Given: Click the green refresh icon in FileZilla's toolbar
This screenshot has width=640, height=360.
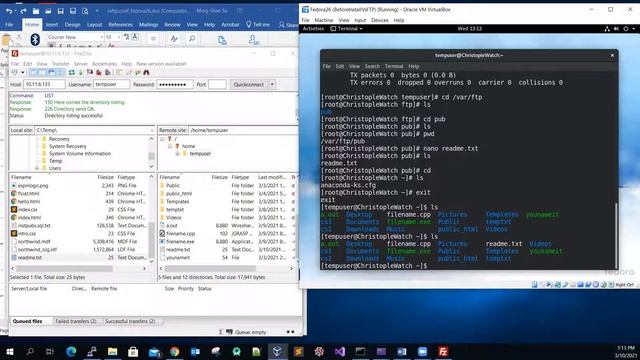Looking at the screenshot, I should coord(72,73).
